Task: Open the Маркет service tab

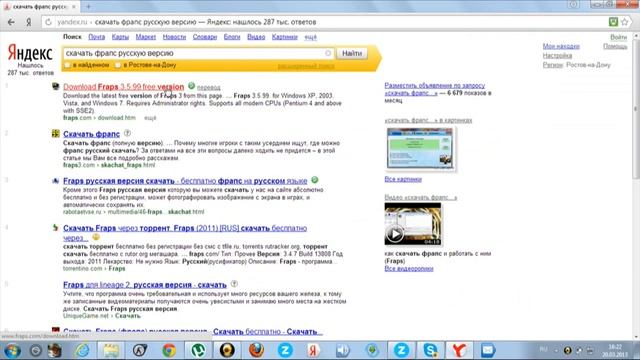Action: pyautogui.click(x=146, y=37)
